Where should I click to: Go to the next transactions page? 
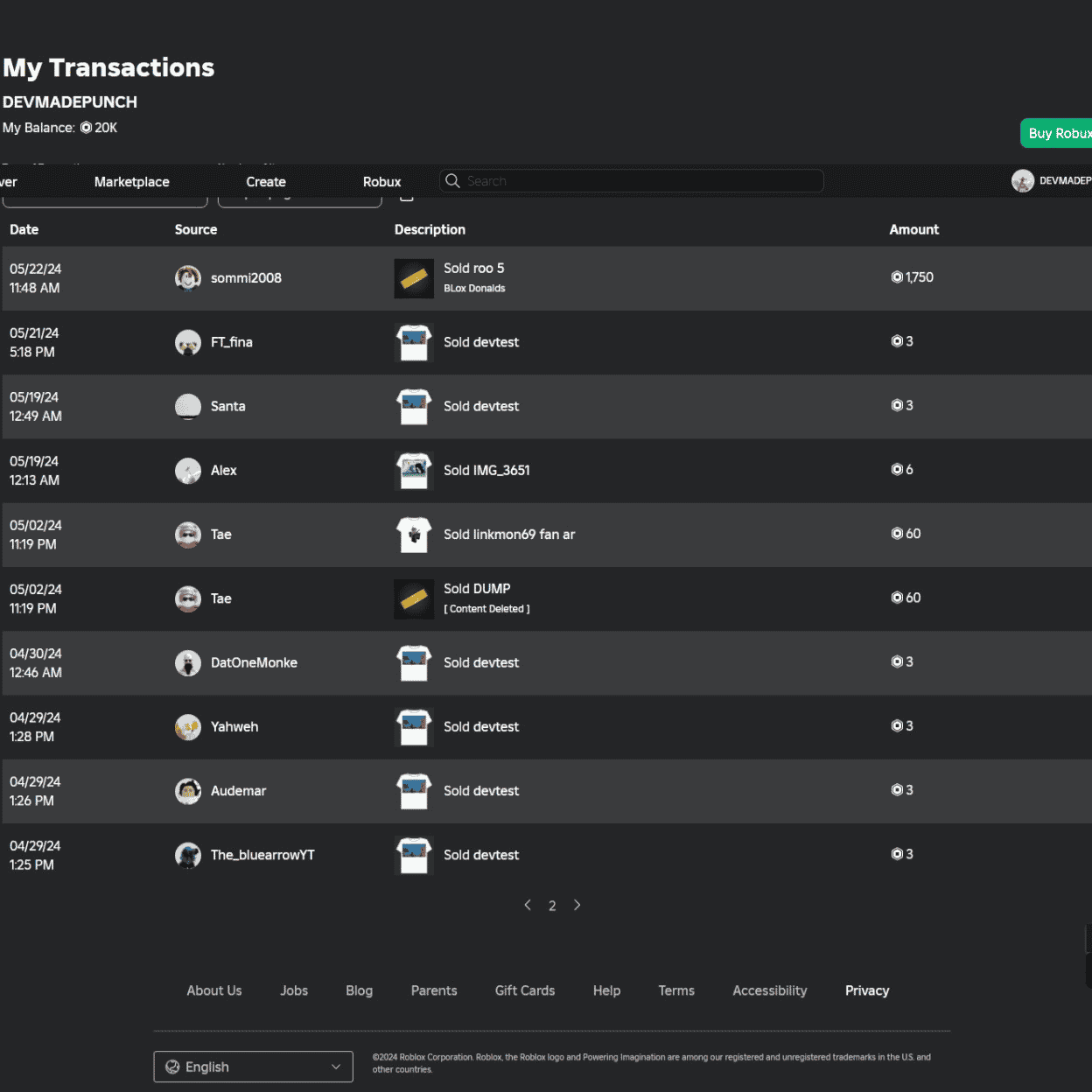pyautogui.click(x=577, y=905)
